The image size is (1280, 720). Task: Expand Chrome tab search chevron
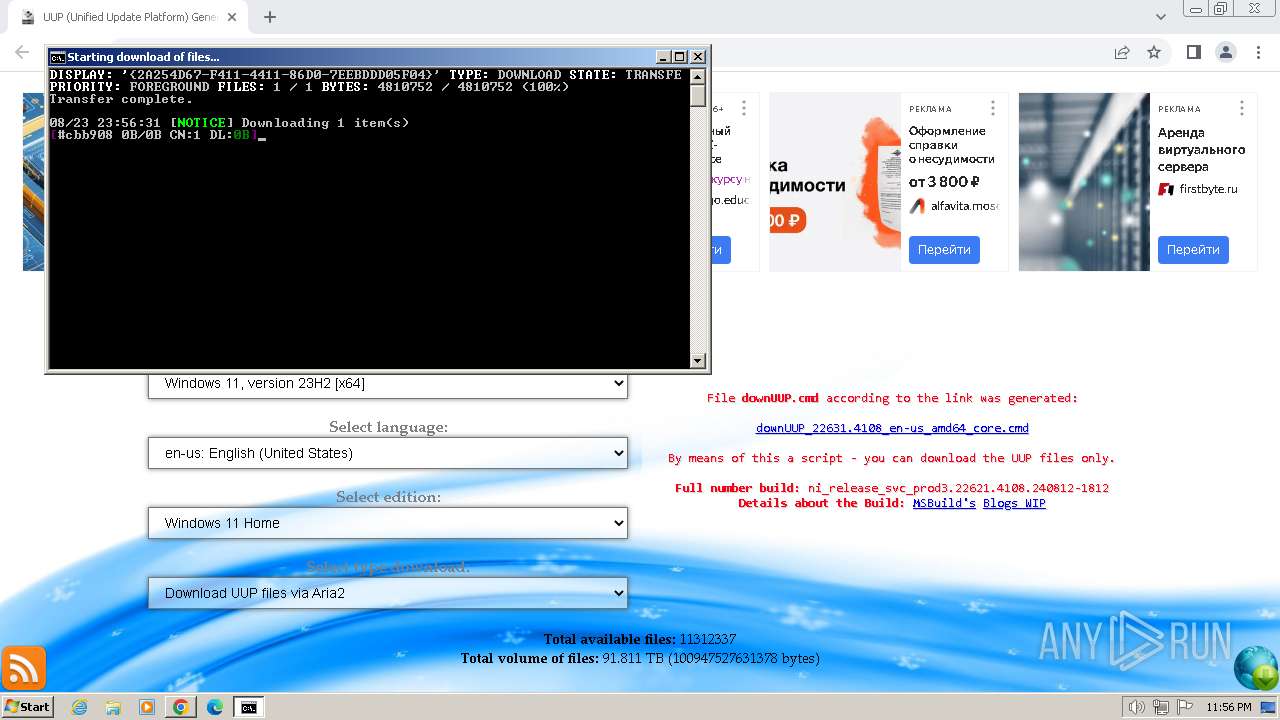click(x=1161, y=17)
